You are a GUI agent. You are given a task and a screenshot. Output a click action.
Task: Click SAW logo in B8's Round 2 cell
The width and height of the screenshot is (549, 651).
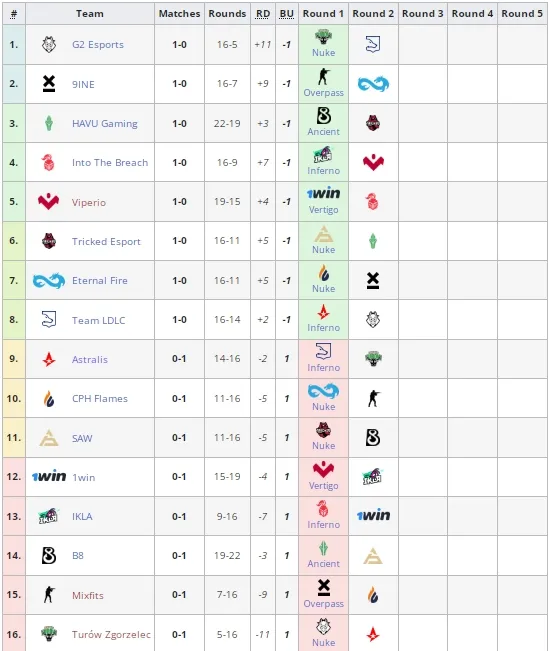pyautogui.click(x=373, y=556)
